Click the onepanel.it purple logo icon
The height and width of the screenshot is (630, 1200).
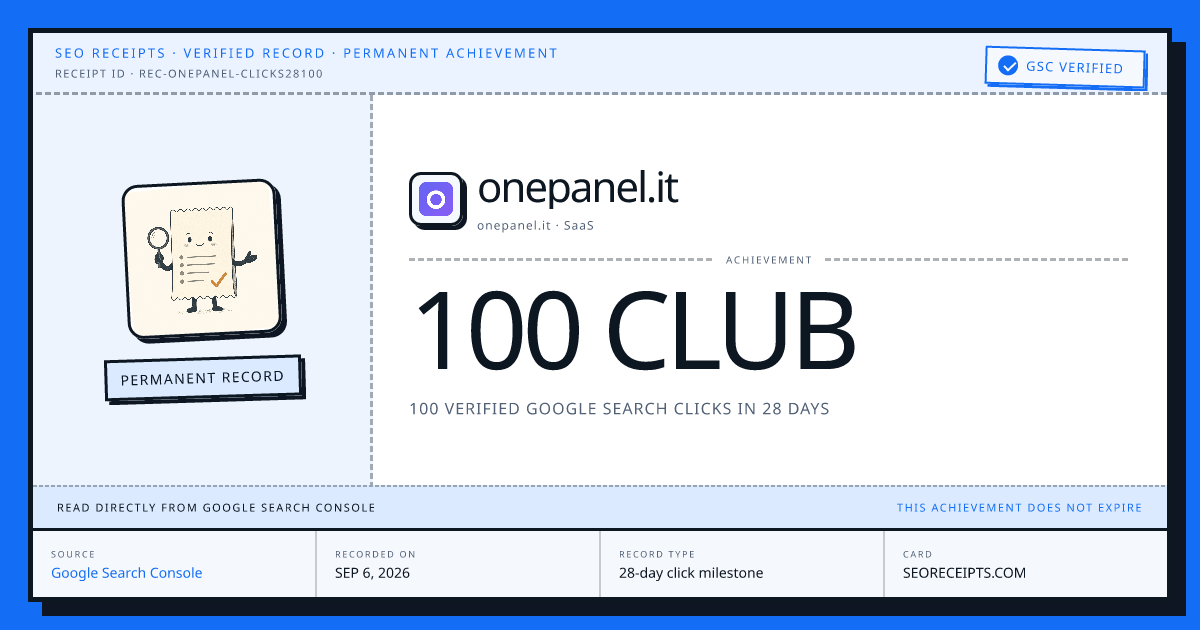[435, 198]
